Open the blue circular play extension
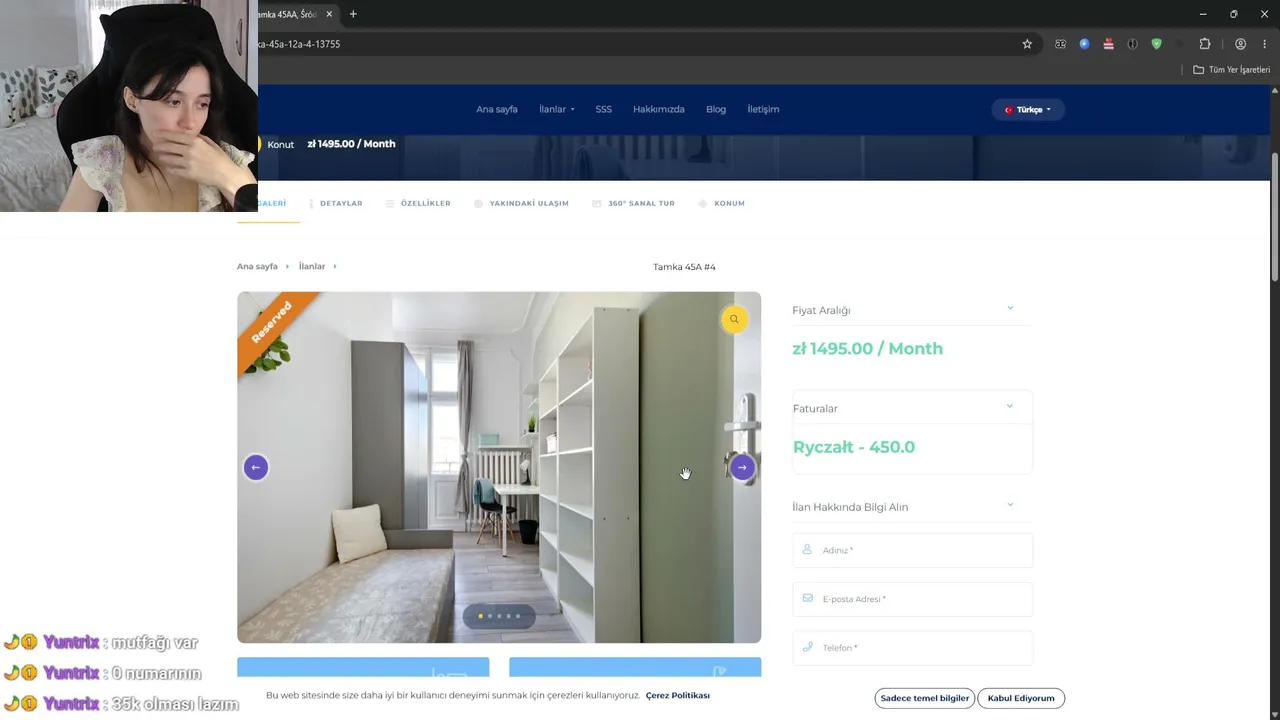The height and width of the screenshot is (720, 1280). coord(1084,44)
